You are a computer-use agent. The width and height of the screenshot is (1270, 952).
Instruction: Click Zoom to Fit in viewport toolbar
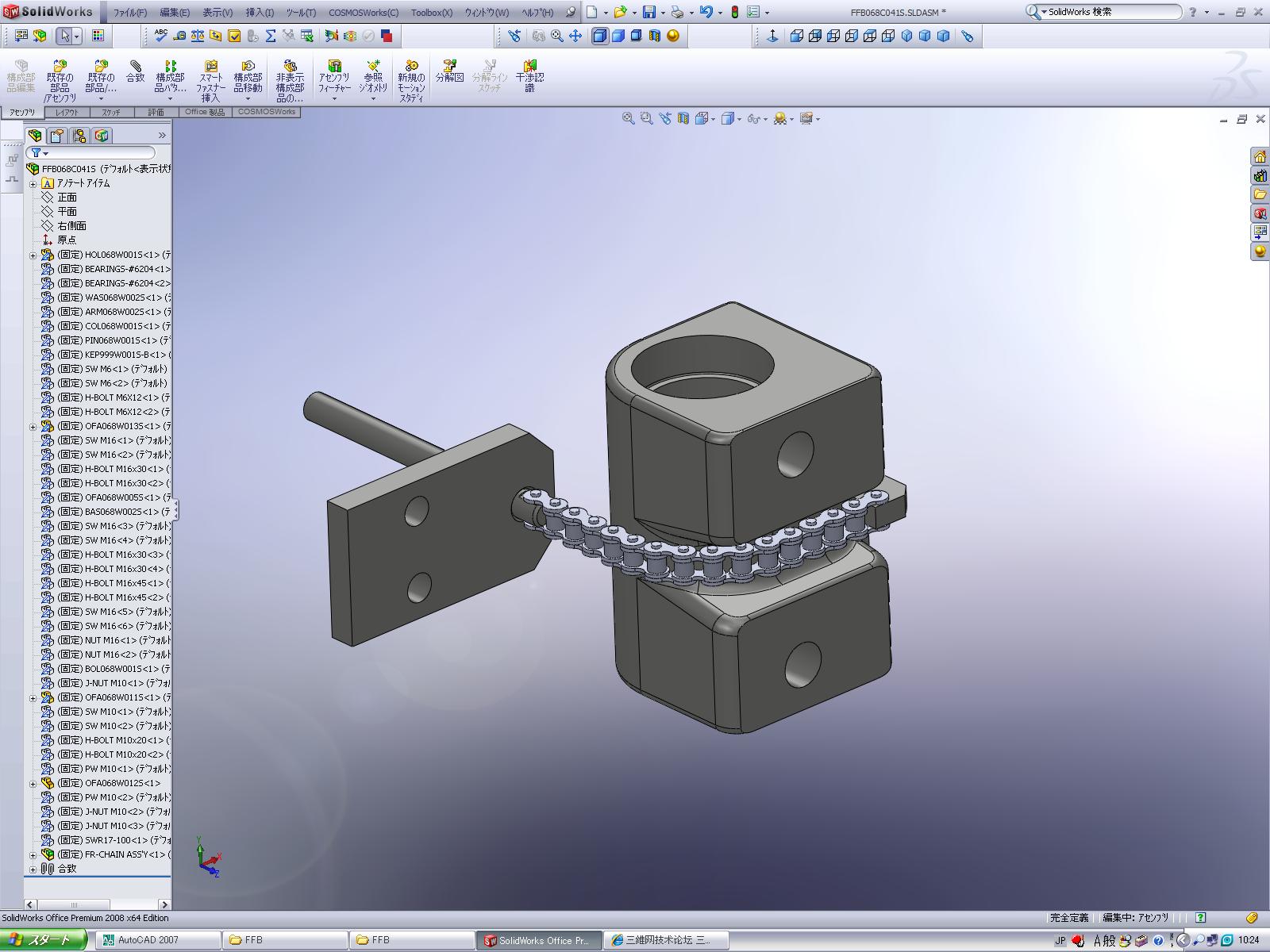click(629, 118)
